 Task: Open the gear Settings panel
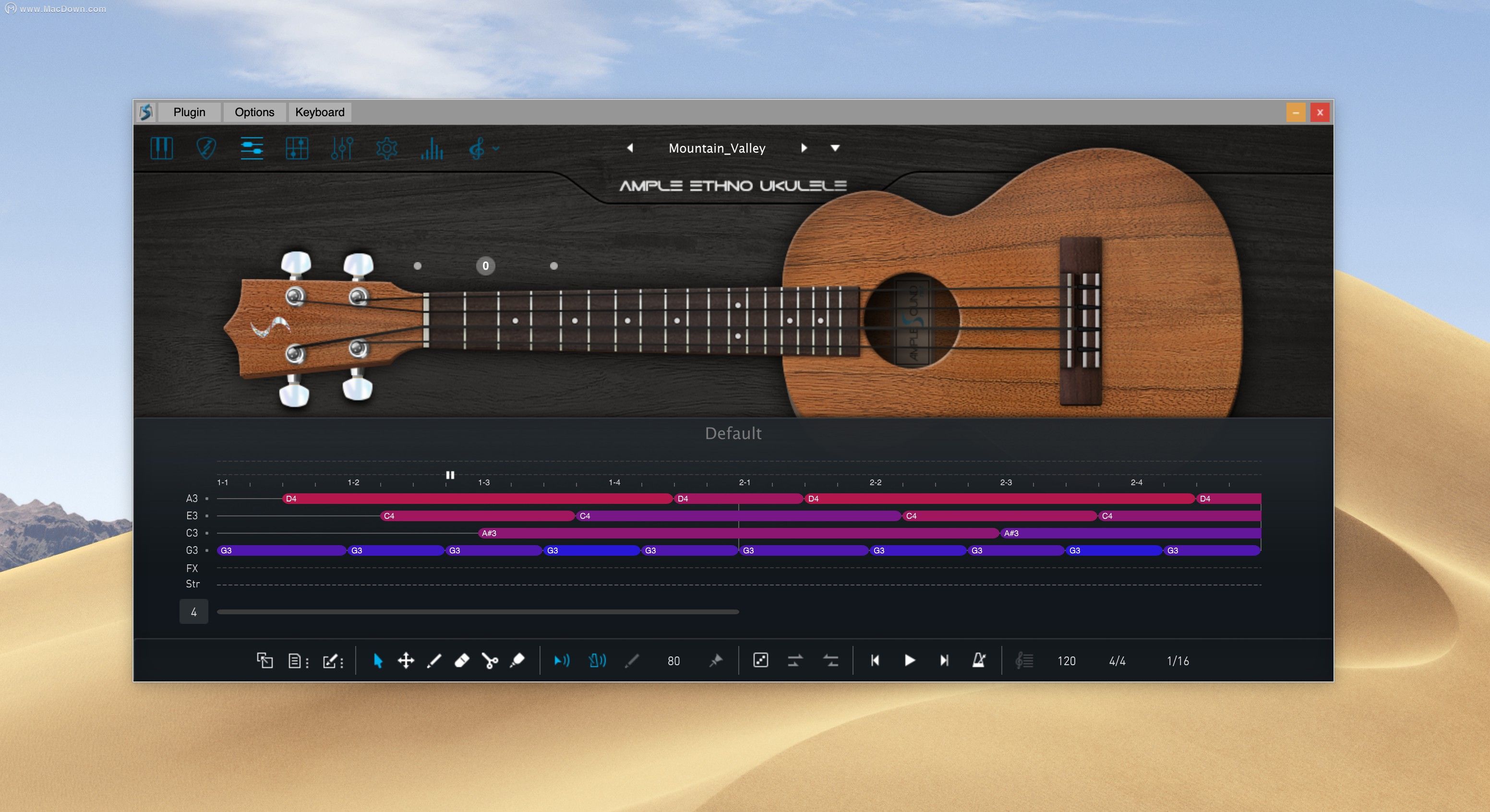click(386, 149)
